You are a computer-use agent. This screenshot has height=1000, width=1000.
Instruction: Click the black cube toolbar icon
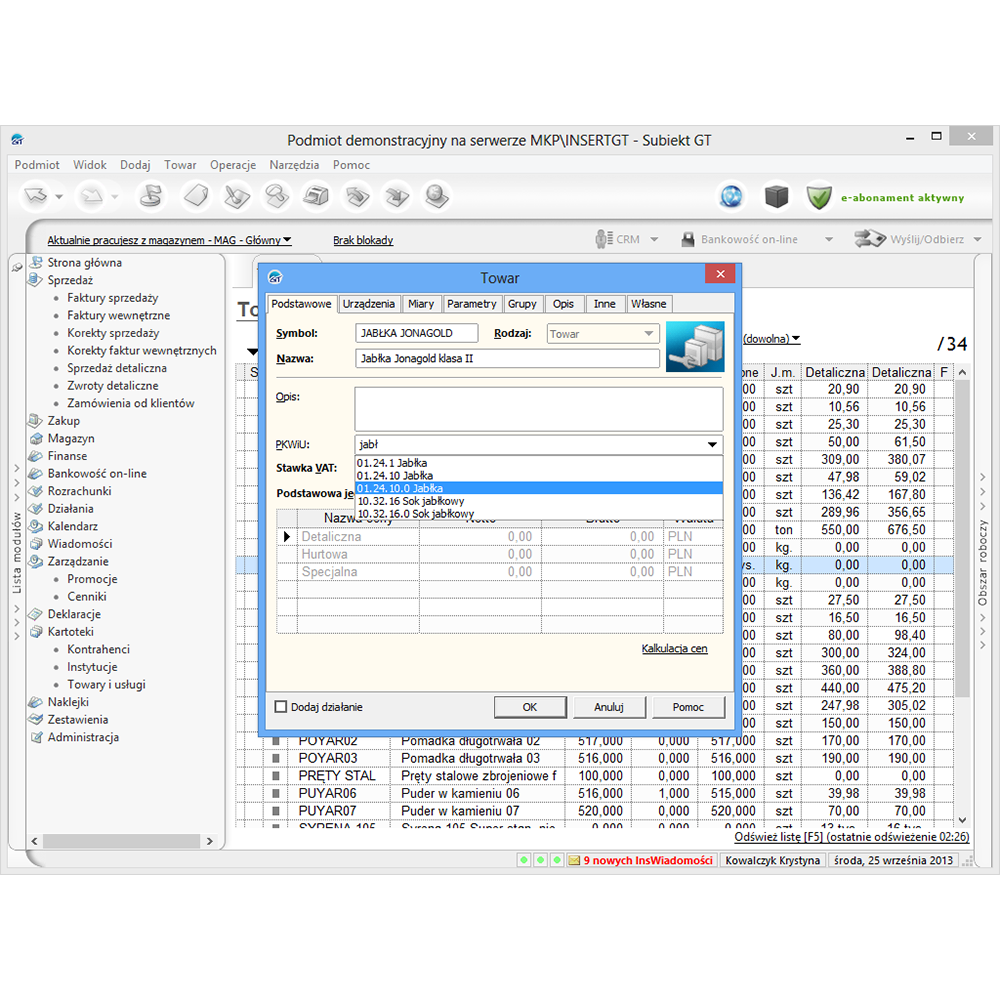point(777,197)
